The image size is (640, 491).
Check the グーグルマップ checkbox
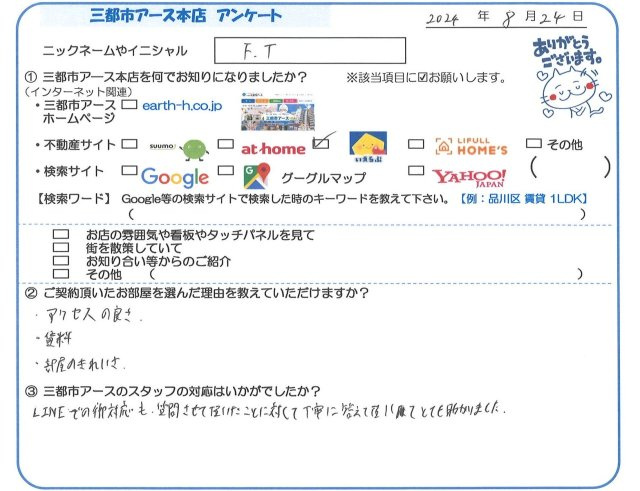(226, 170)
